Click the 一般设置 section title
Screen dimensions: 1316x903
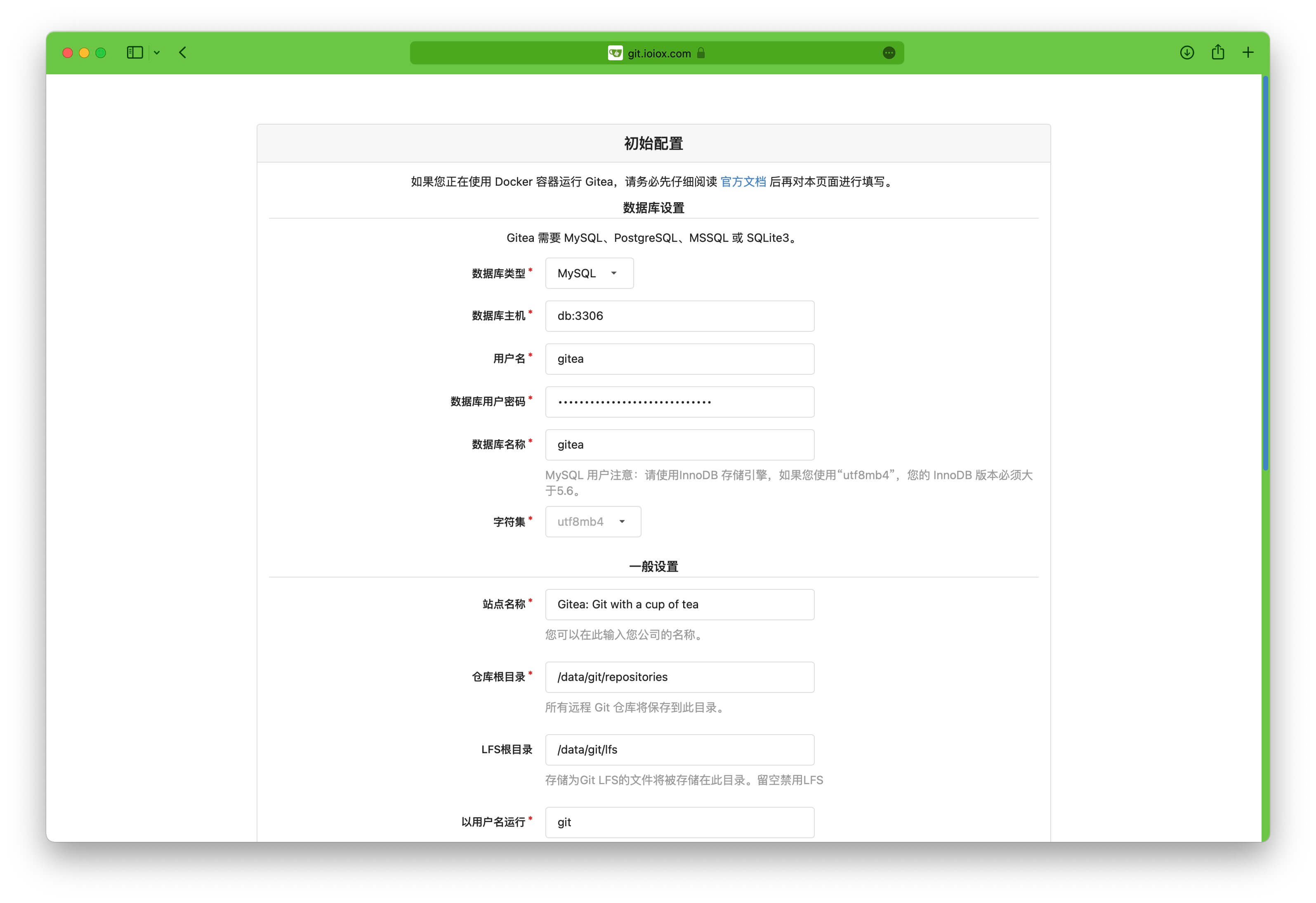point(653,567)
